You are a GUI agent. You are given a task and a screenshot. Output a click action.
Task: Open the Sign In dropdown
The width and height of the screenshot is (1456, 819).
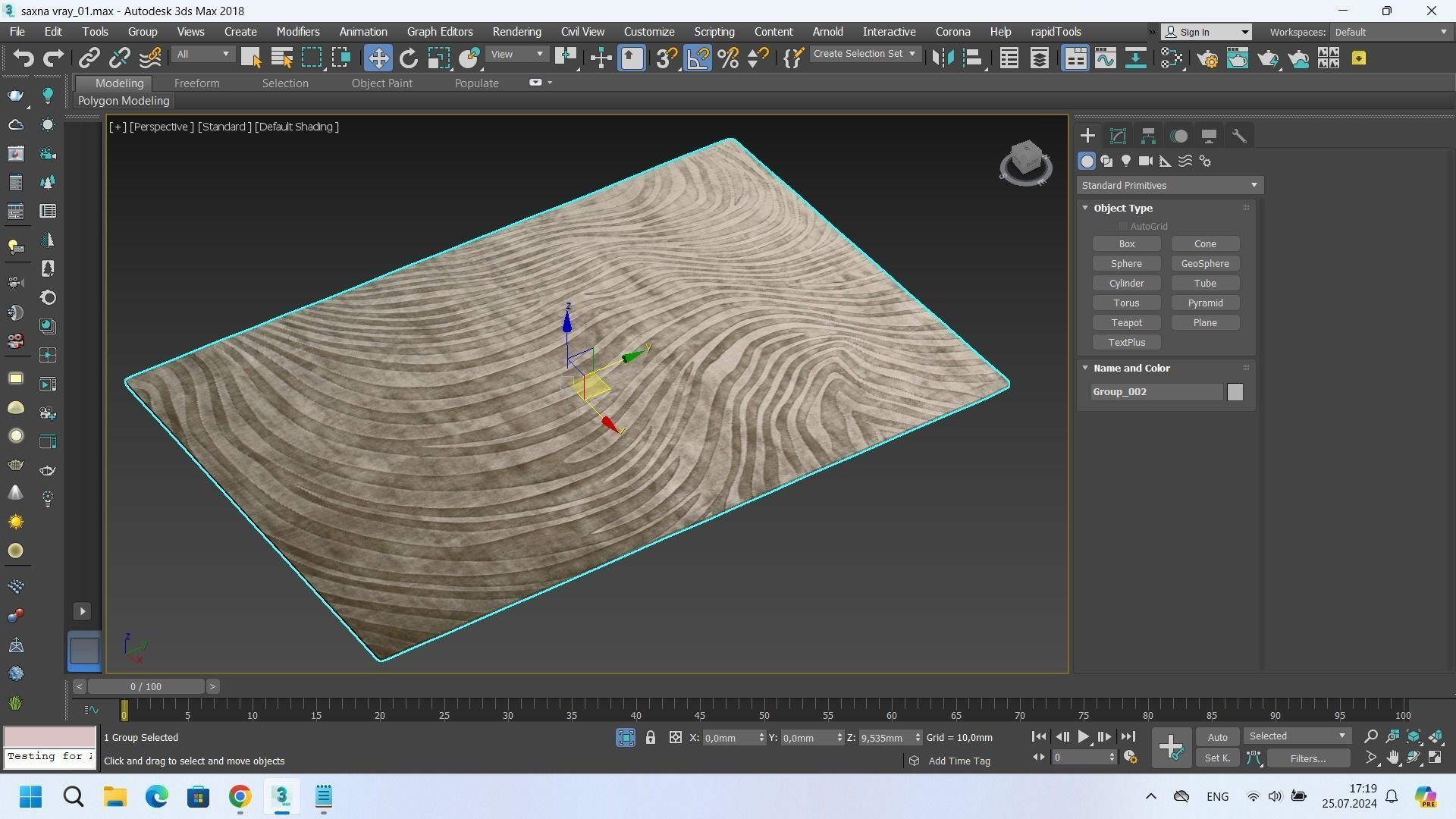(x=1207, y=32)
